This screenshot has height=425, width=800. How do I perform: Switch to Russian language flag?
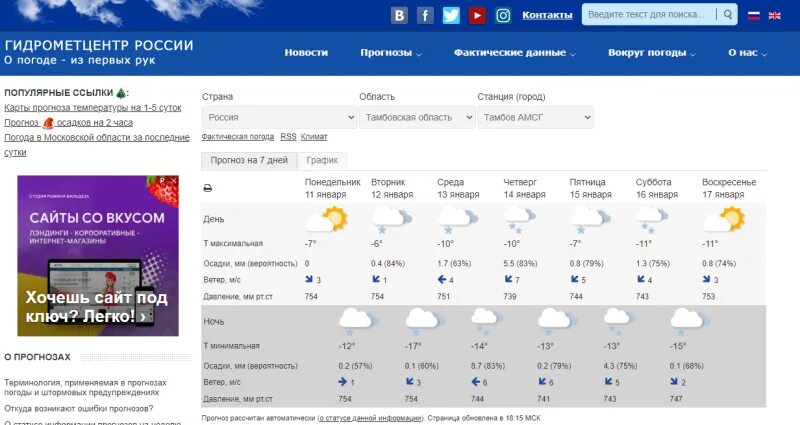click(754, 15)
